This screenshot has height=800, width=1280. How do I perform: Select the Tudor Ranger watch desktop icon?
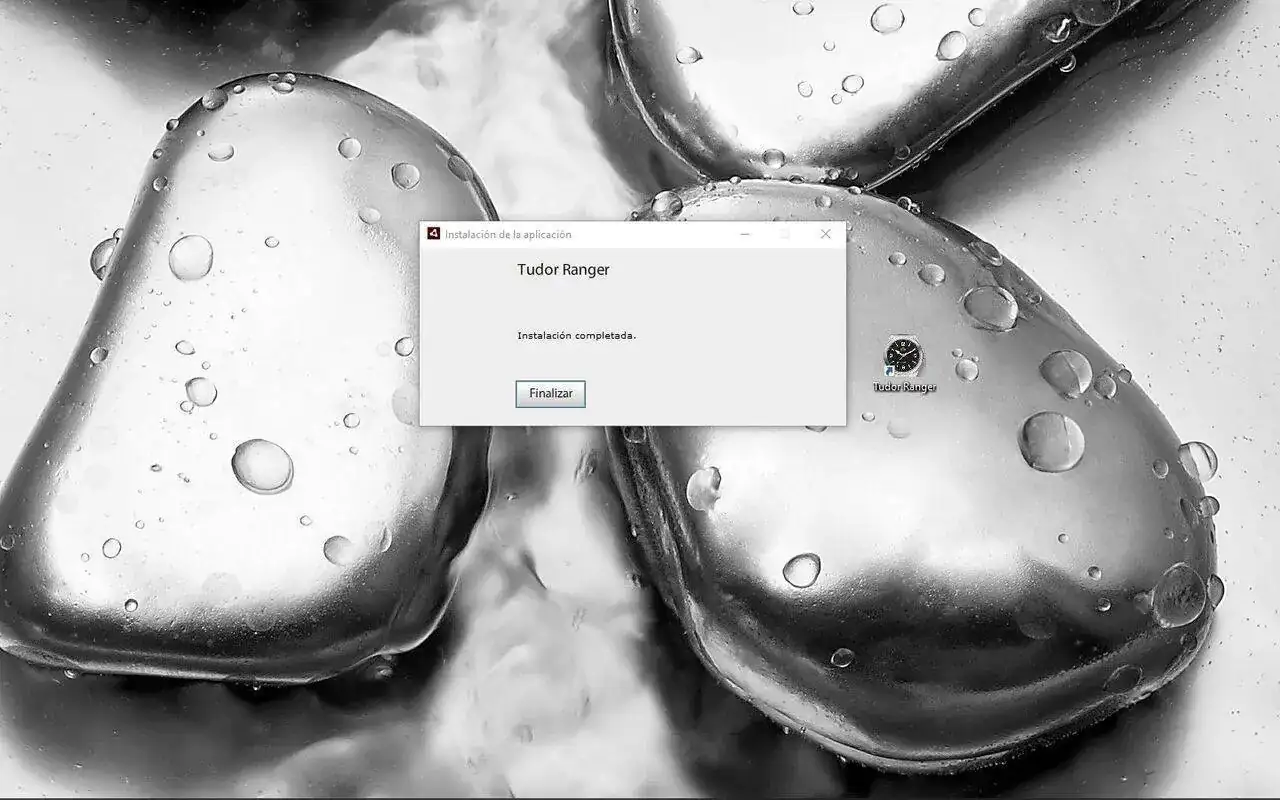(904, 356)
